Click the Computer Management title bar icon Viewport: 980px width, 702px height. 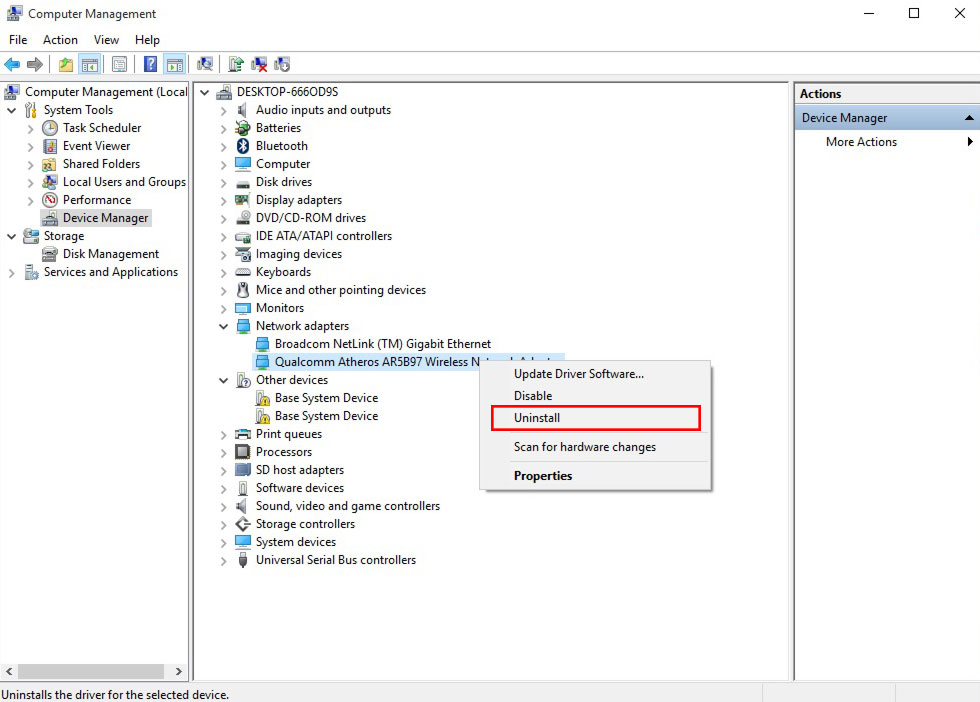point(14,13)
